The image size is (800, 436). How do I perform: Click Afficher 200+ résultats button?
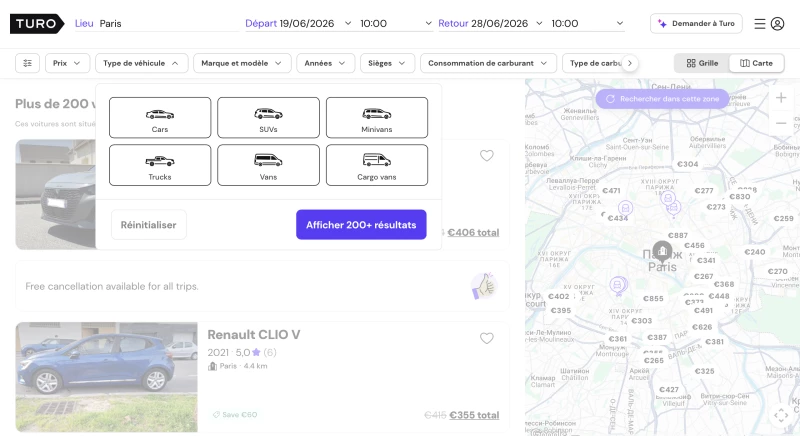coord(361,225)
